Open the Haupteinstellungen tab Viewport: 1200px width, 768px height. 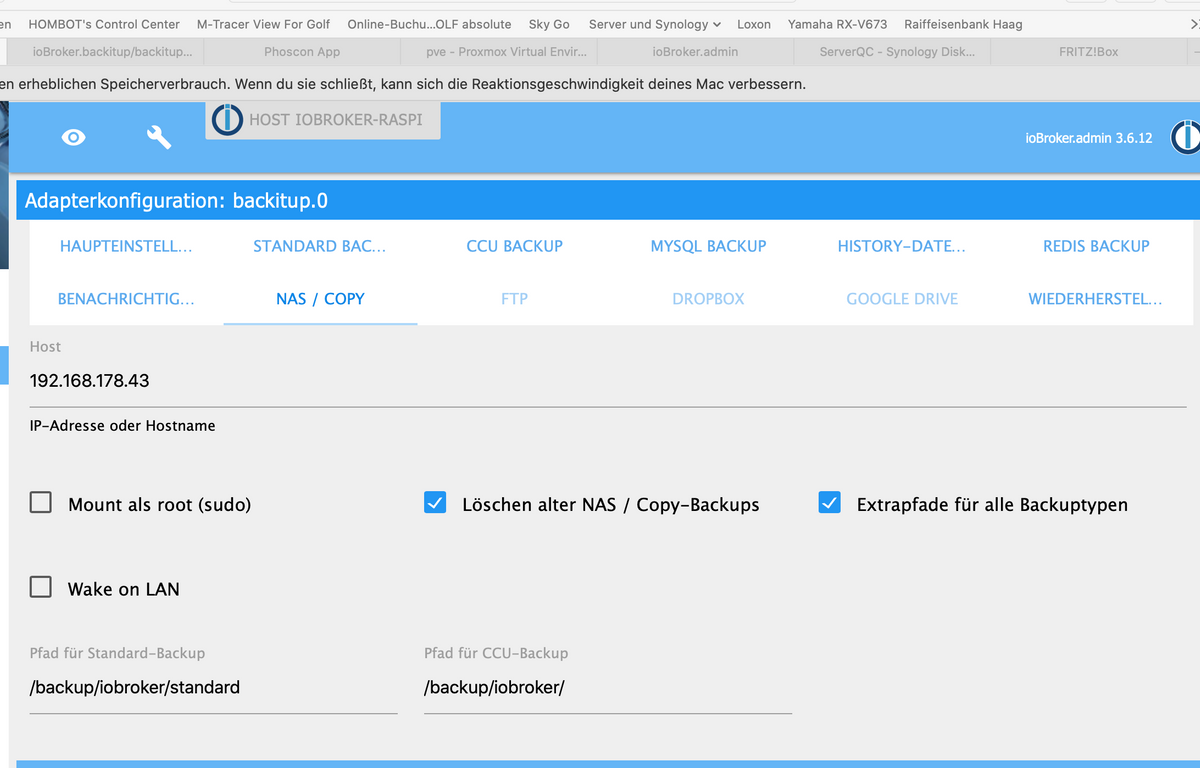pos(126,246)
